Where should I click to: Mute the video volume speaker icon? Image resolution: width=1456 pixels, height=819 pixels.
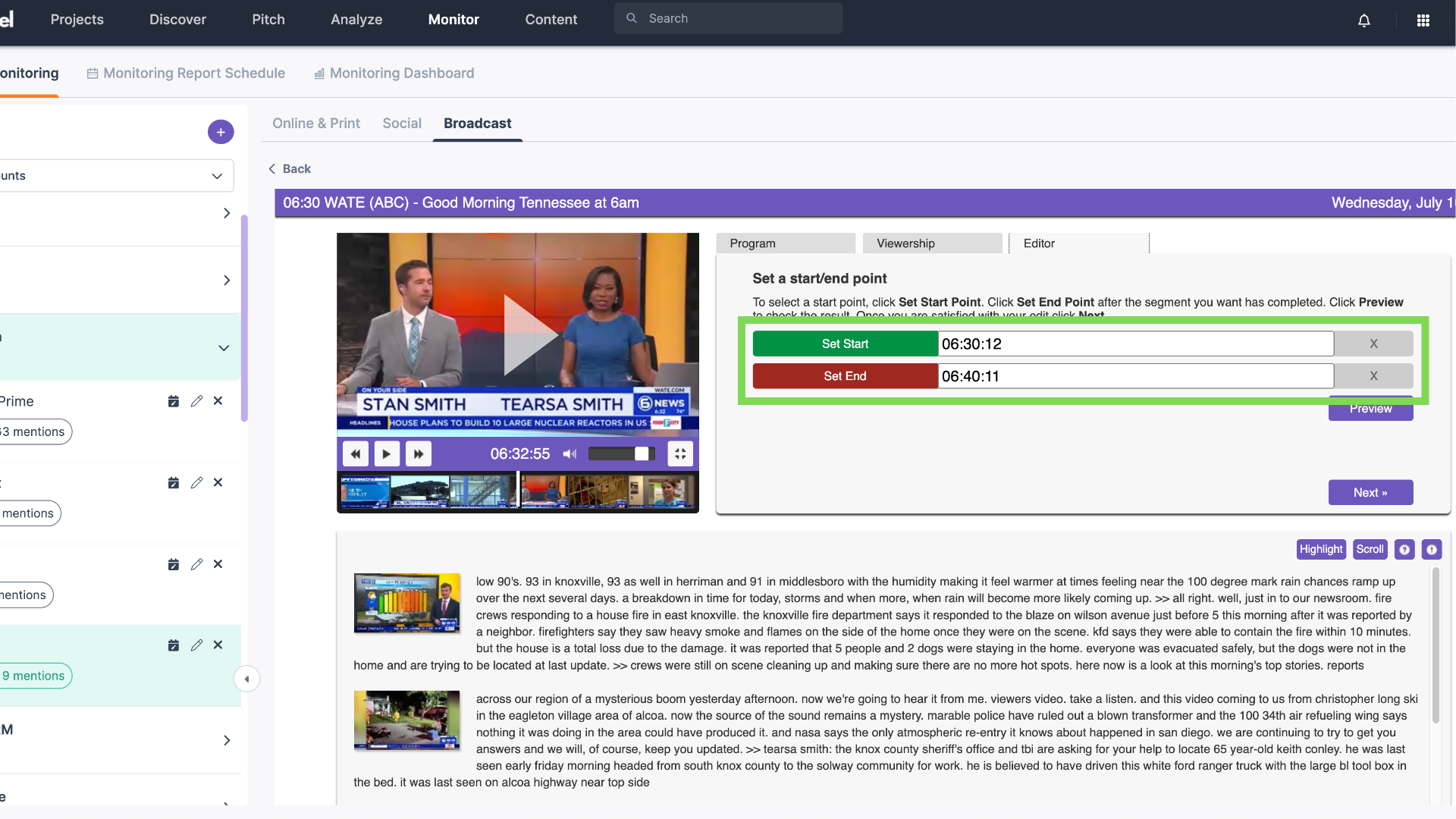coord(570,453)
